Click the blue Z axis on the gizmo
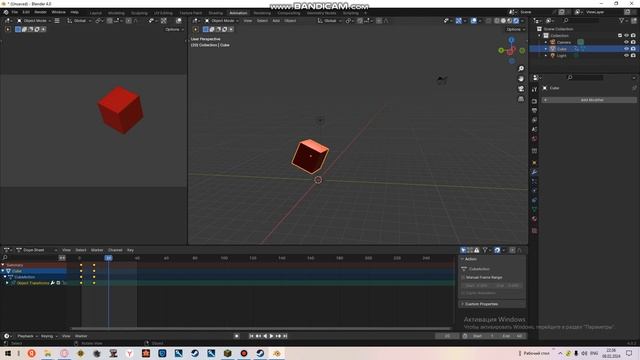The width and height of the screenshot is (640, 360). (511, 40)
